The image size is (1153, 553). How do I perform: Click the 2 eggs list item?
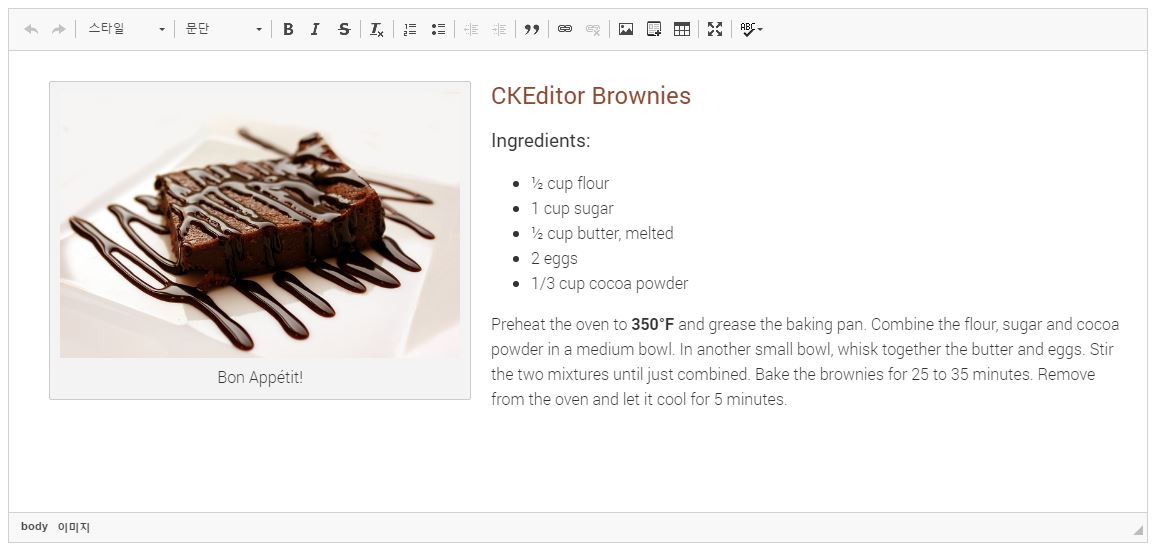click(554, 258)
